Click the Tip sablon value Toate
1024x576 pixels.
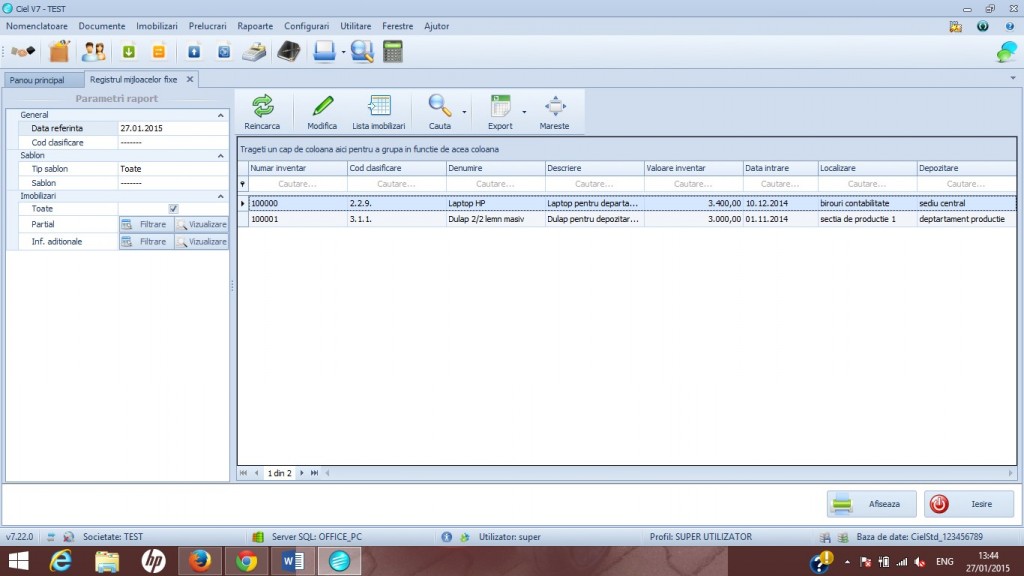pos(173,169)
